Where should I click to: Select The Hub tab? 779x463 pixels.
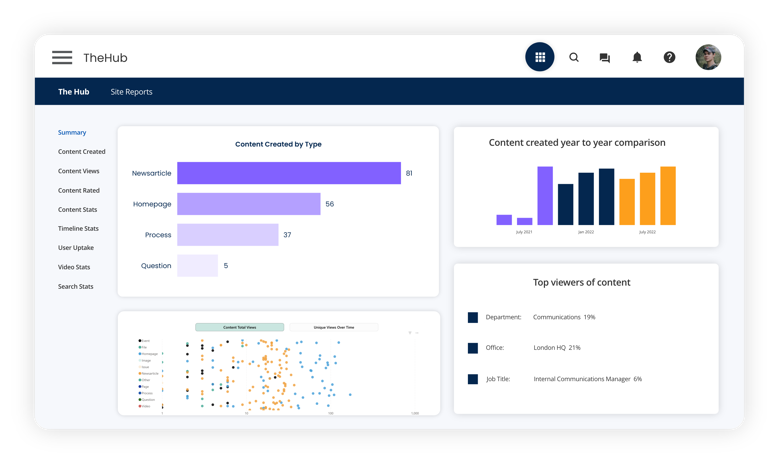pos(73,92)
